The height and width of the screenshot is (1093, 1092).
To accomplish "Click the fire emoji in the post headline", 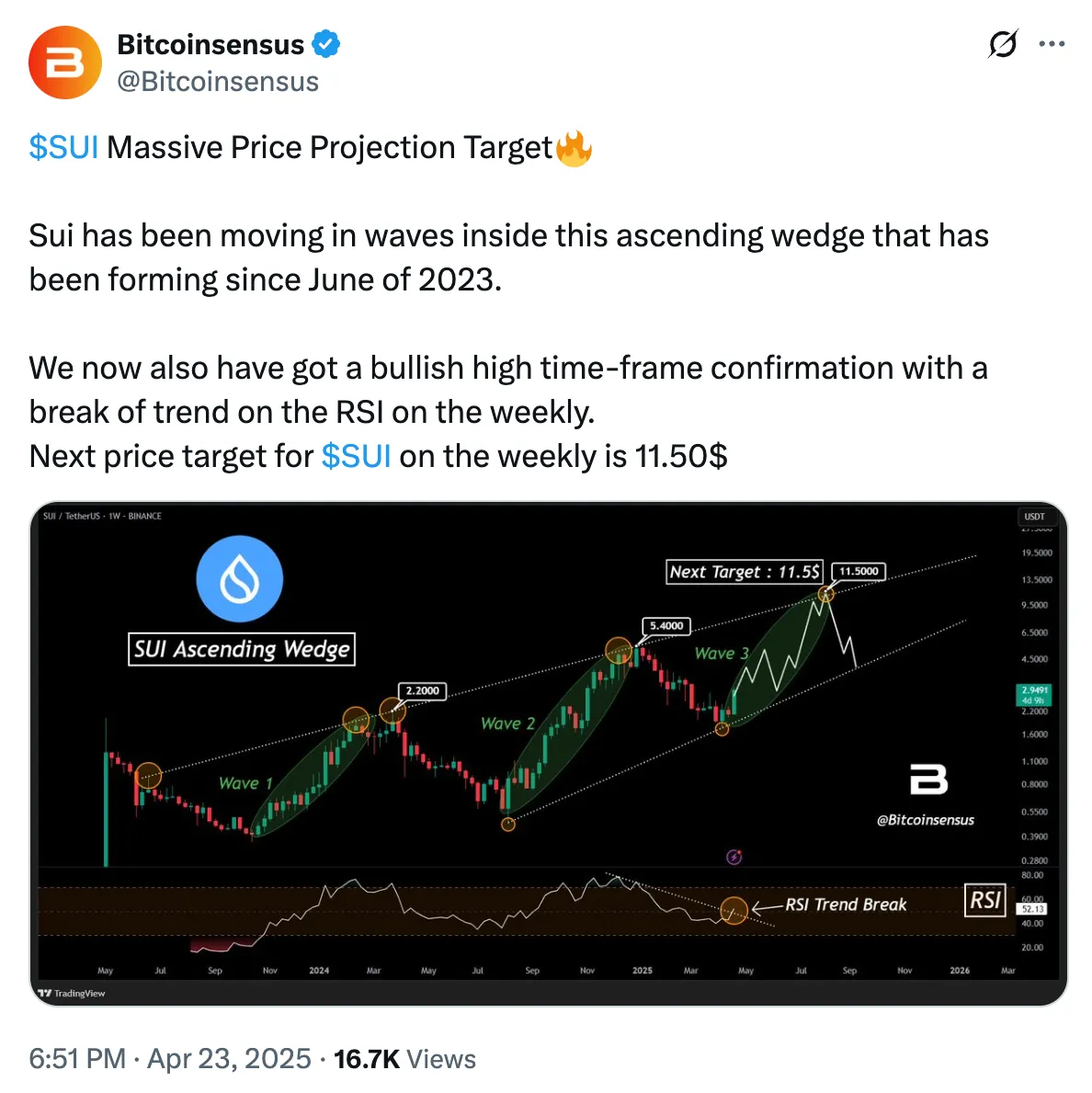I will click(x=574, y=146).
